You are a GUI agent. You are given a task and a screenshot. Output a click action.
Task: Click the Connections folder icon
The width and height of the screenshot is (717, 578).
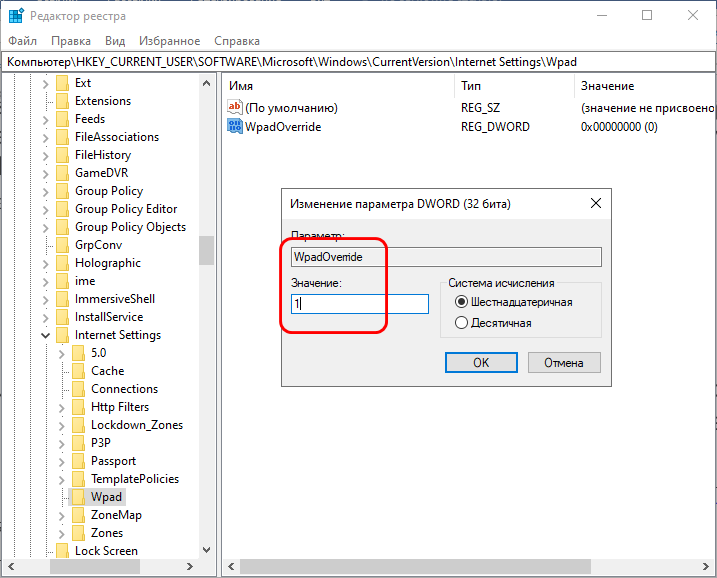(79, 389)
